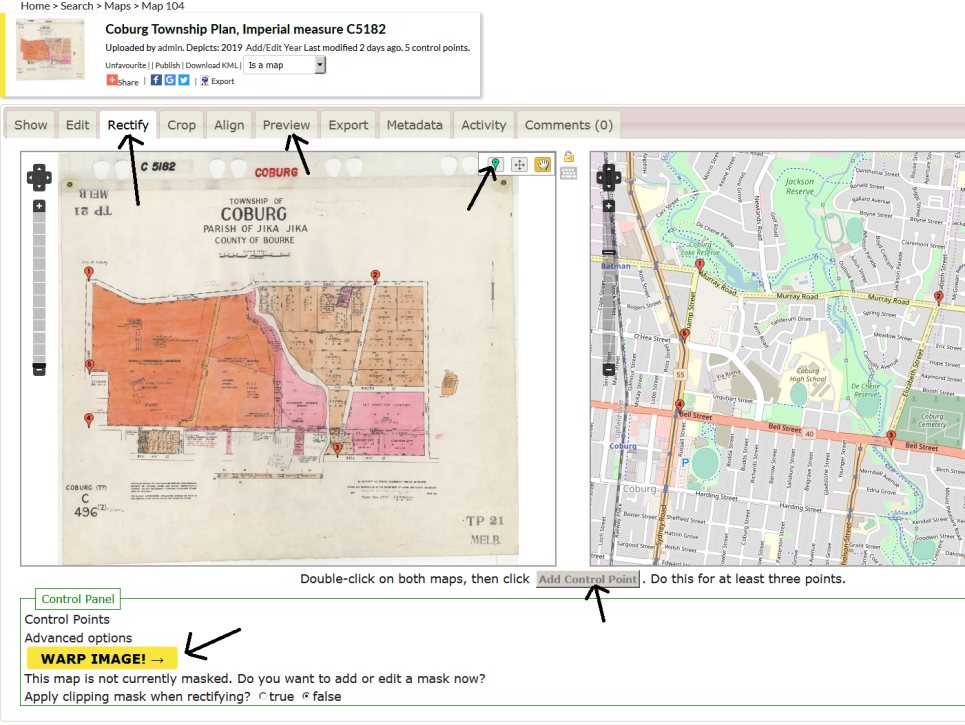Expand the Control Points section
The width and height of the screenshot is (965, 725).
(x=67, y=619)
